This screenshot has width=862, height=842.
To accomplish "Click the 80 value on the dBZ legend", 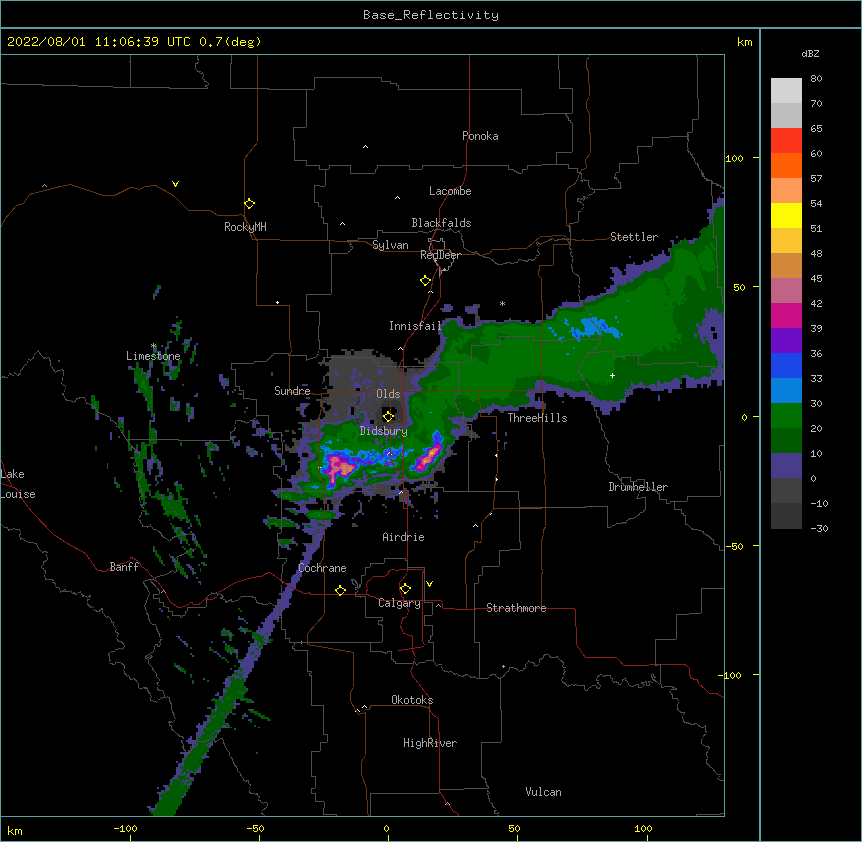I will [816, 79].
